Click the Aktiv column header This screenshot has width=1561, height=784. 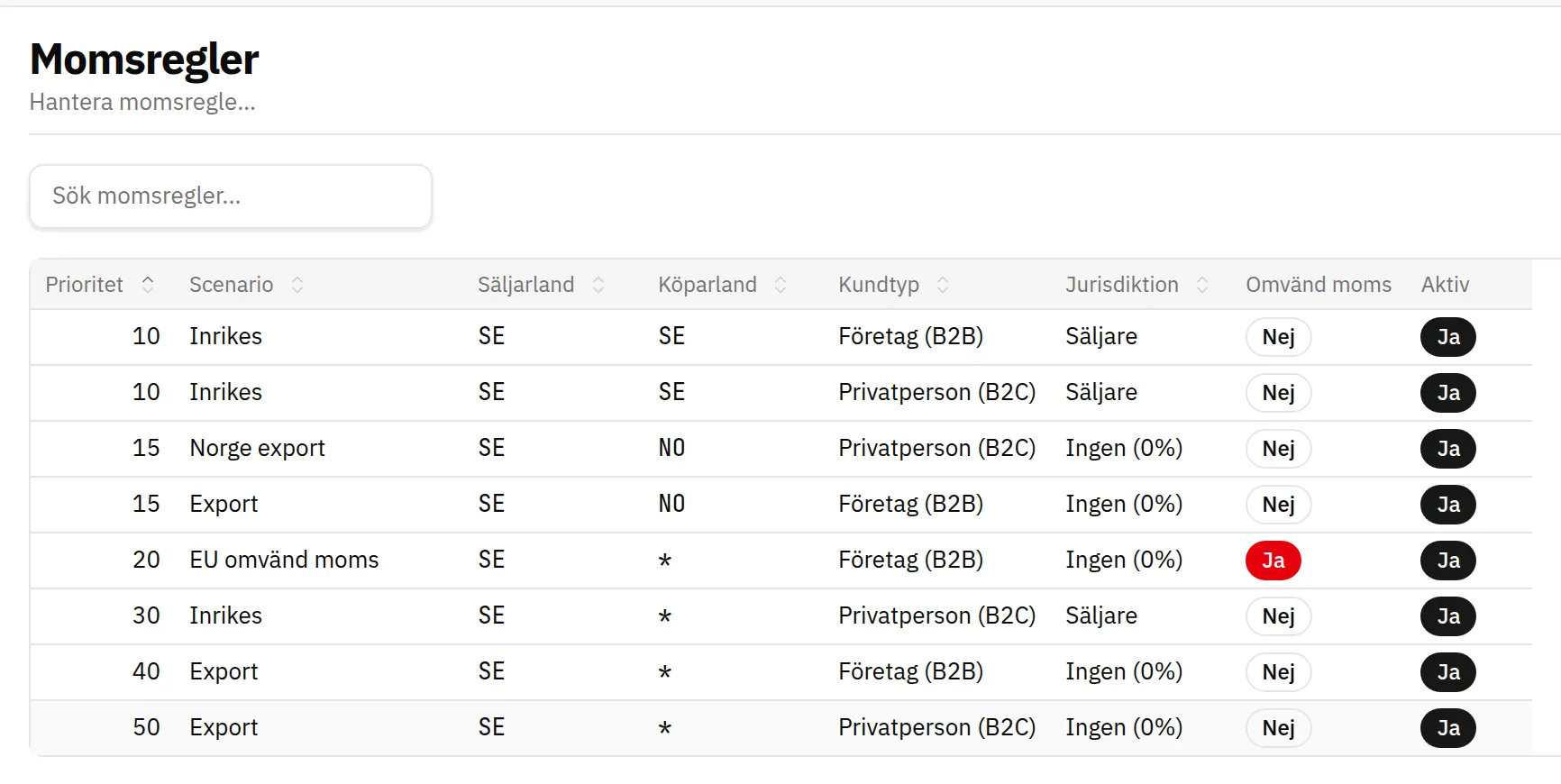(1445, 285)
